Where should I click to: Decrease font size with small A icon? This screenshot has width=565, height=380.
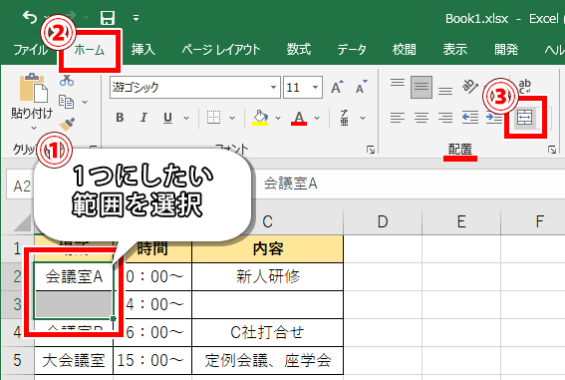361,87
